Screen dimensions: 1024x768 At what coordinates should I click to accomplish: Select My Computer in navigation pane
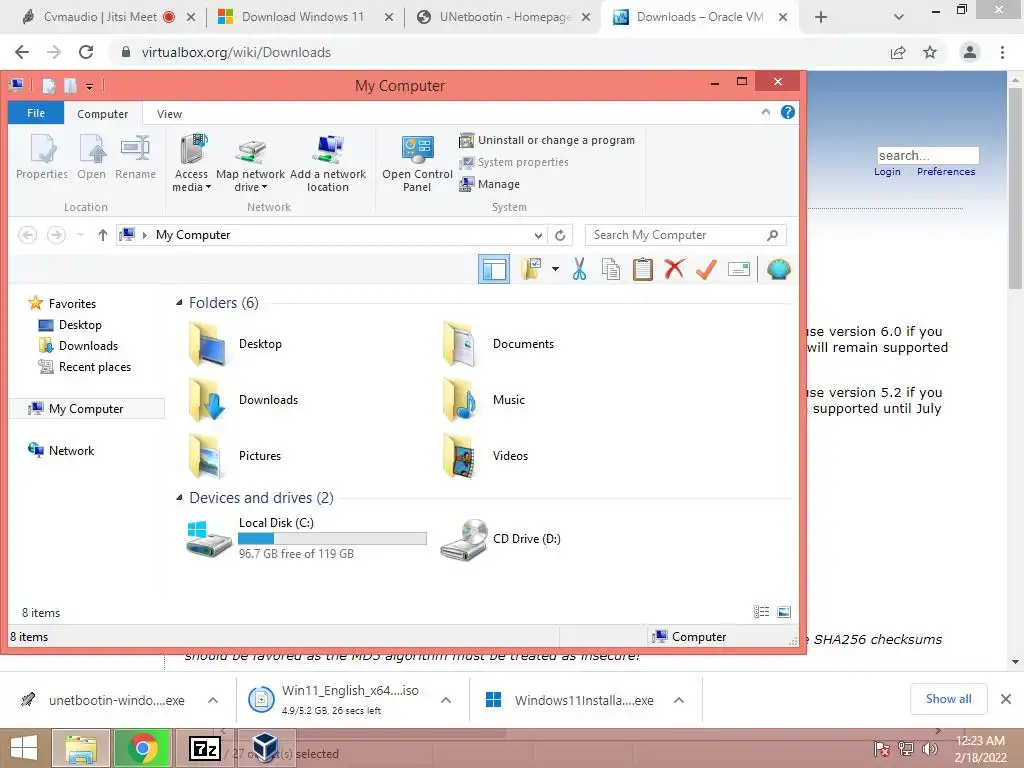[87, 409]
